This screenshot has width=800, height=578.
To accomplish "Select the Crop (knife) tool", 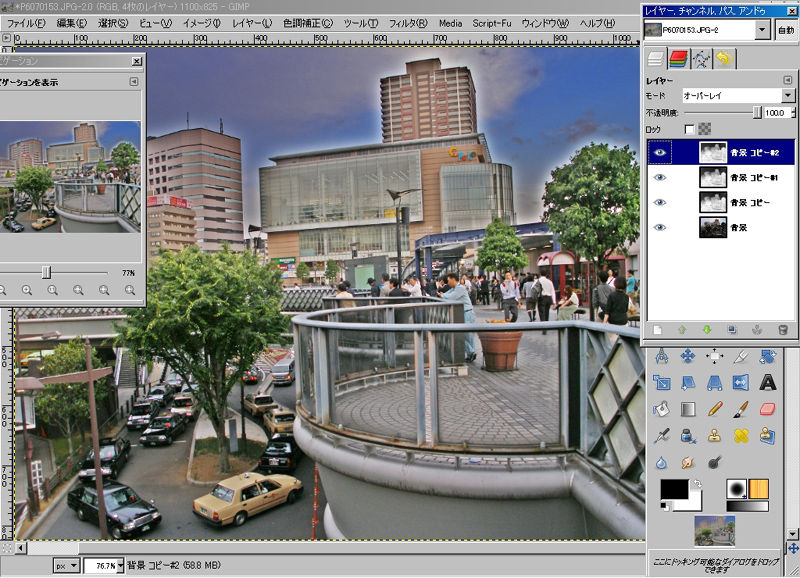I will coord(741,356).
